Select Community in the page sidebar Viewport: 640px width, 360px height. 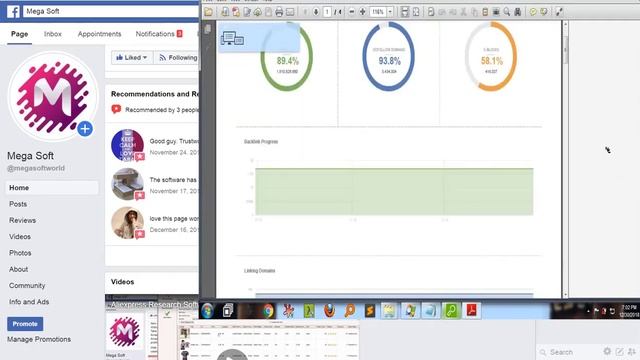27,286
